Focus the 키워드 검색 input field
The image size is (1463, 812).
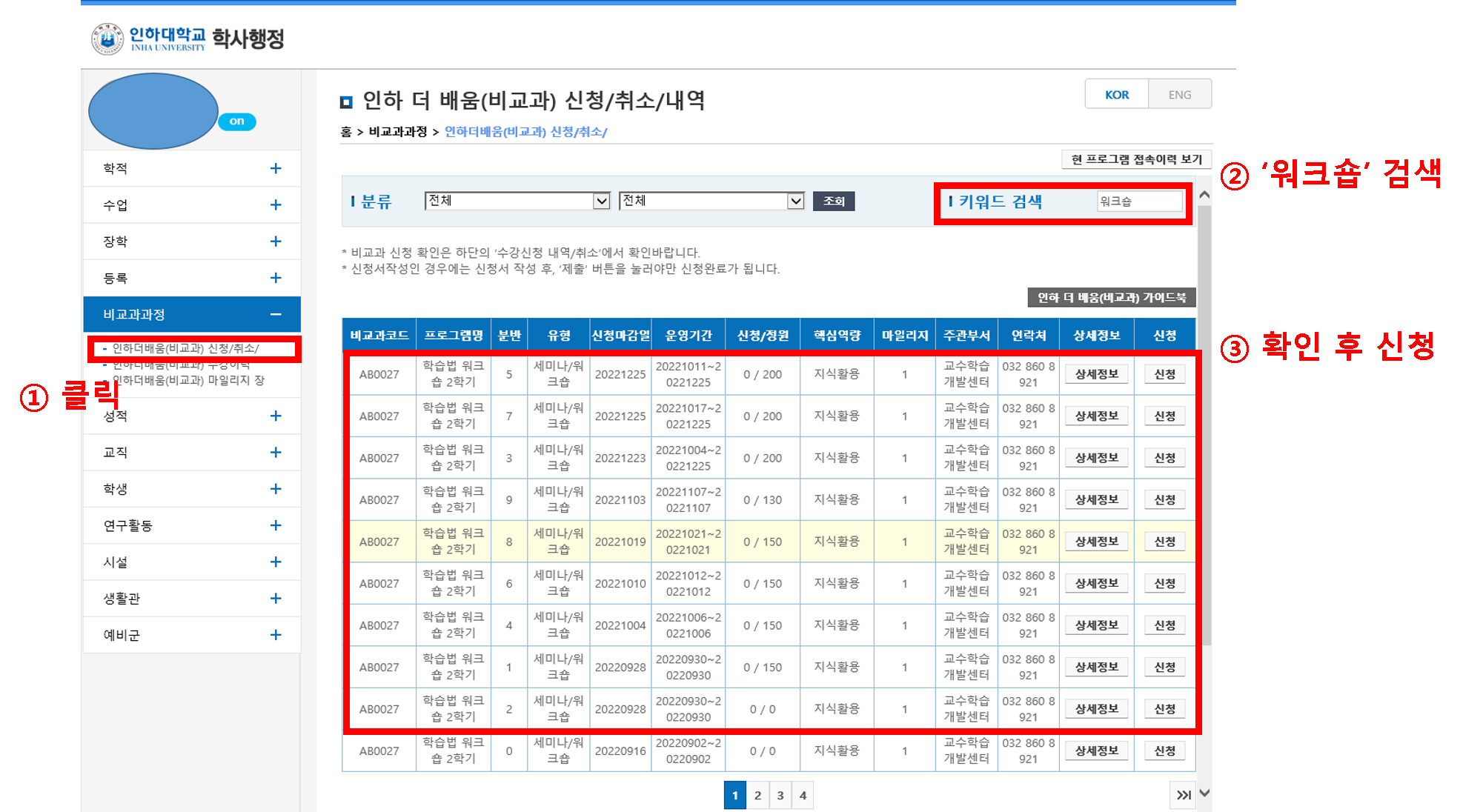point(1140,202)
